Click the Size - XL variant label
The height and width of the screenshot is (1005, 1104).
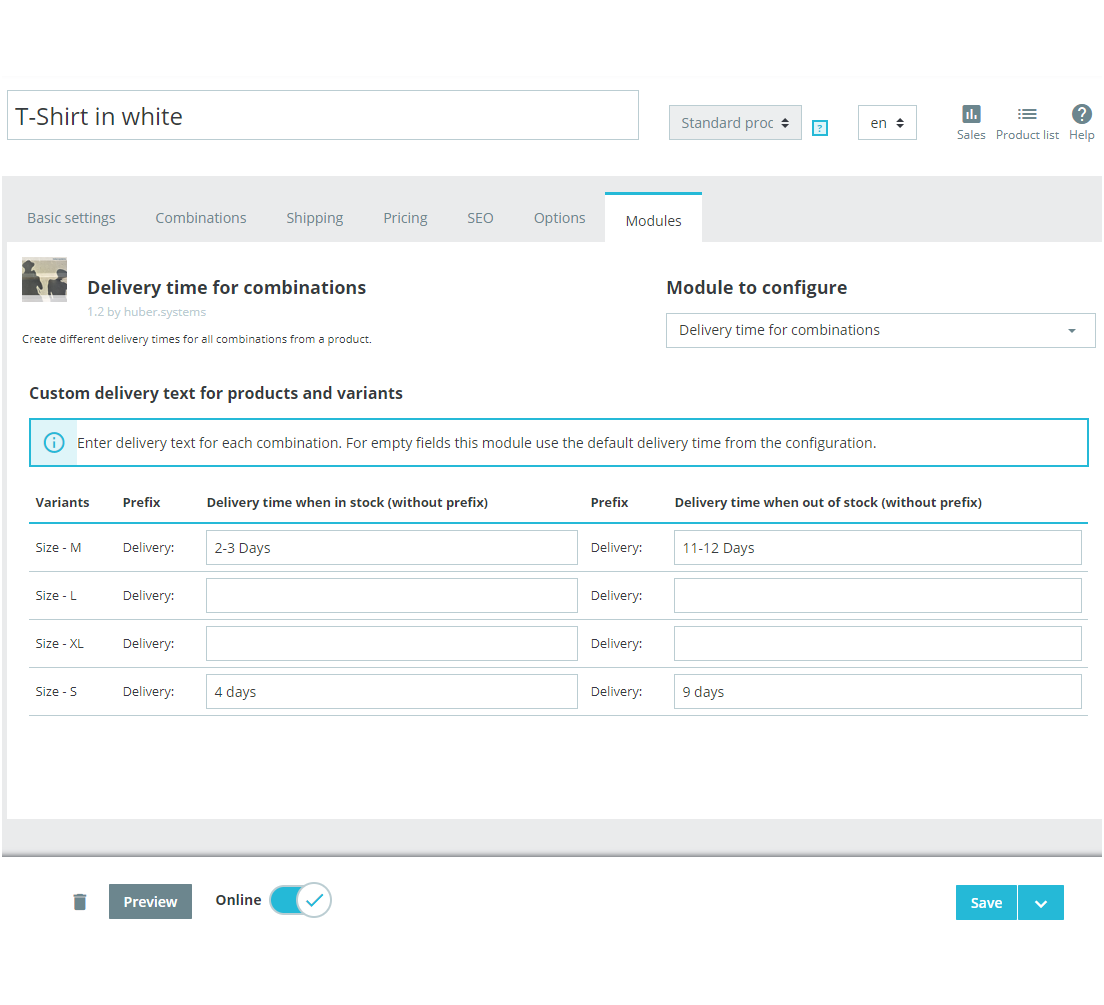pos(60,644)
